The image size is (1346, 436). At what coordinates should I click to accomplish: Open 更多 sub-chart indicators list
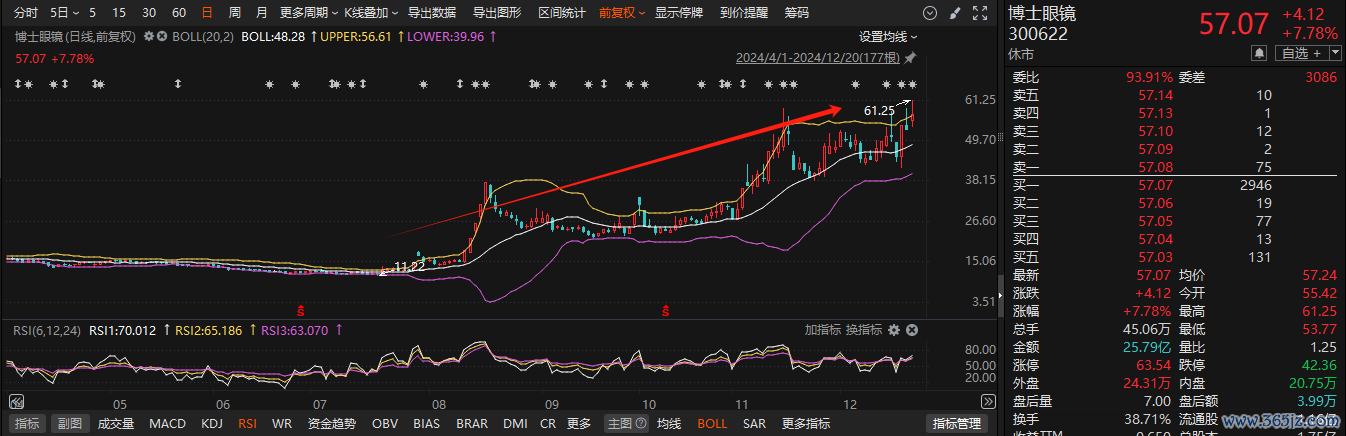[x=579, y=424]
